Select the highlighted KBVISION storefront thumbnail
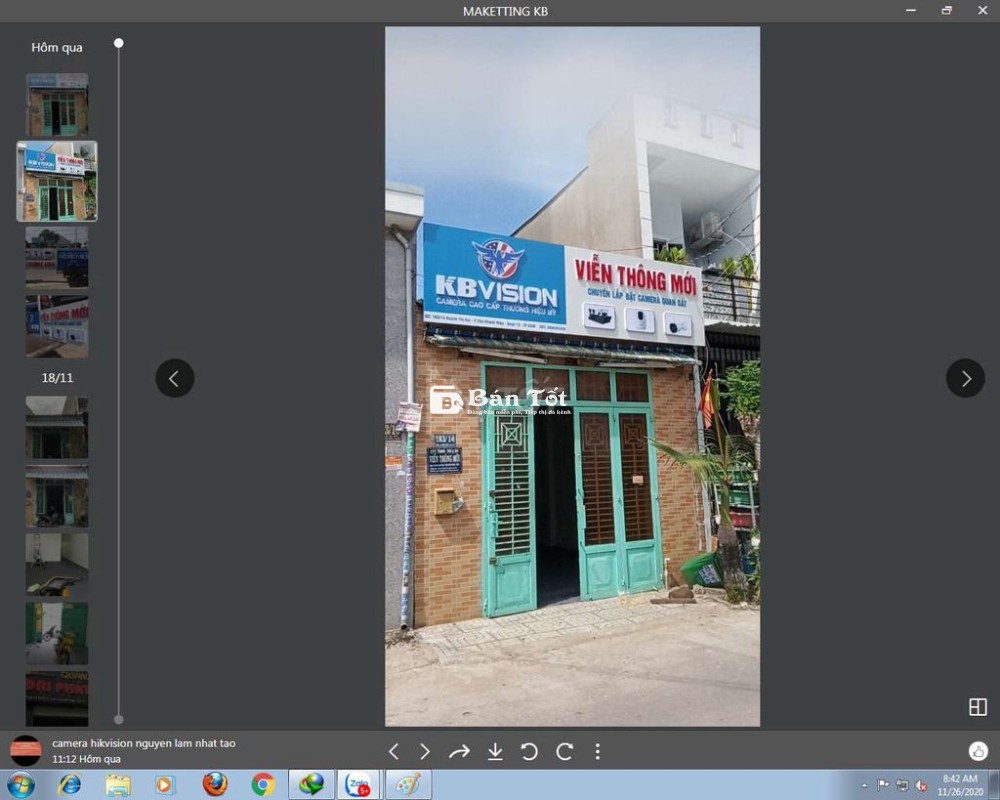The image size is (1000, 800). [x=57, y=181]
